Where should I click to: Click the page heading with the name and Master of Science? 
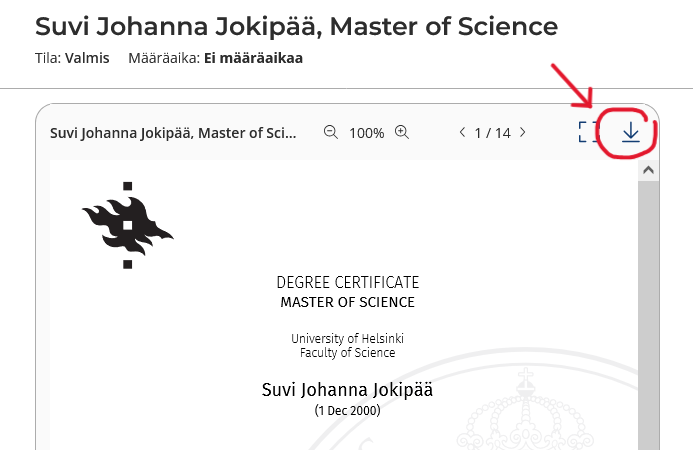coord(296,27)
